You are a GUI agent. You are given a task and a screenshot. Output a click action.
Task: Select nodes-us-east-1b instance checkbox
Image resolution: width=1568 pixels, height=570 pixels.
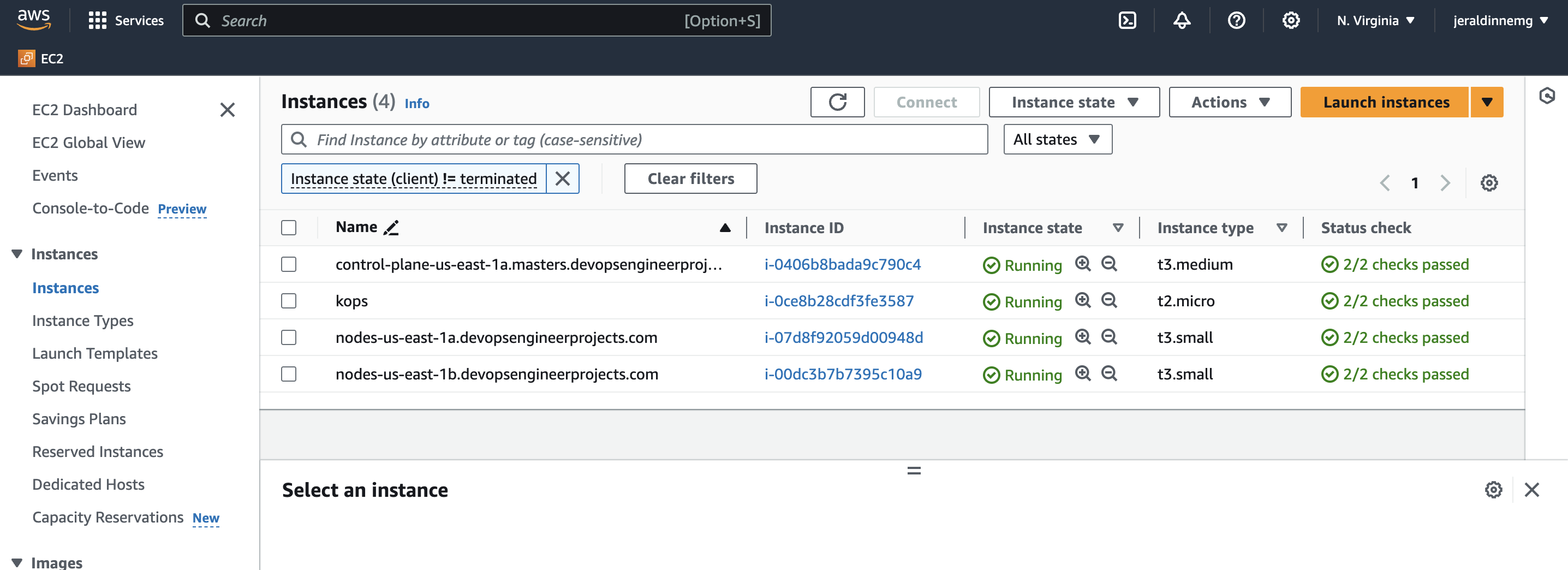[289, 374]
